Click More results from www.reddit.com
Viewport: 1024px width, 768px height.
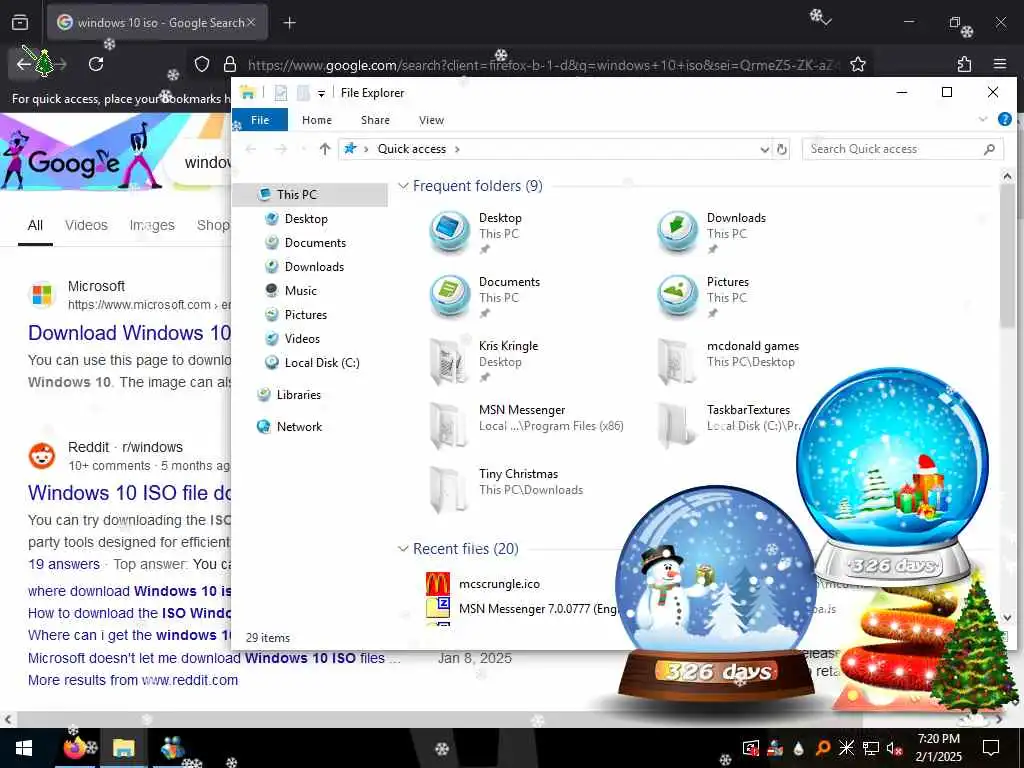click(x=133, y=680)
